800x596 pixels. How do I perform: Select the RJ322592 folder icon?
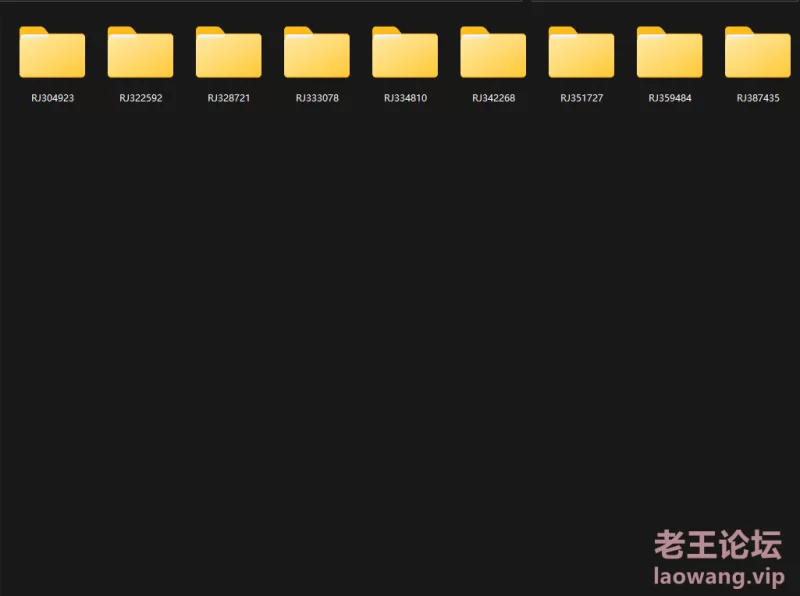point(140,52)
